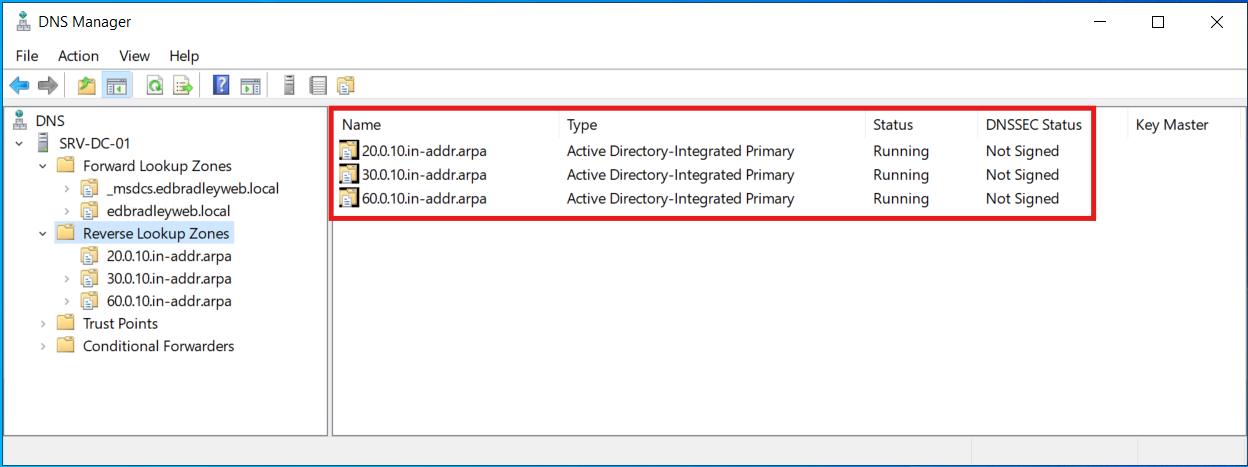
Task: Select 20.0.10.in-addr.arpa label in tree
Action: click(169, 256)
